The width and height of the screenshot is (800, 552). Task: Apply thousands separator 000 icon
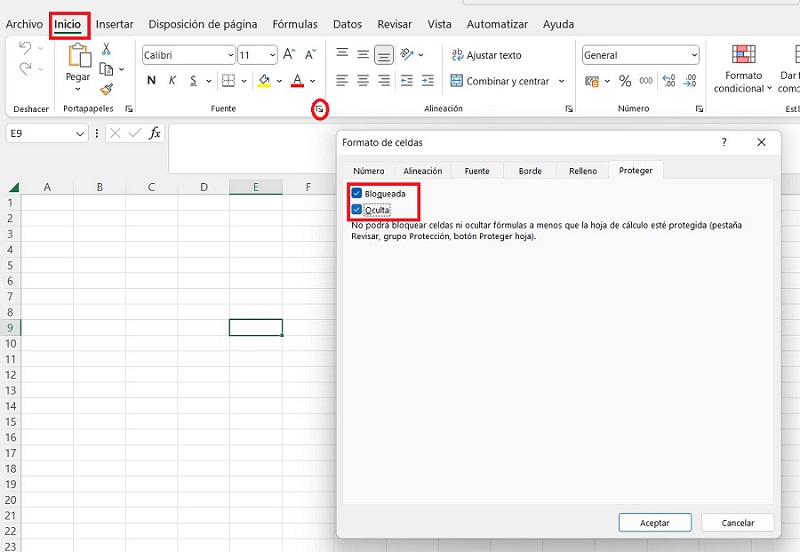tap(646, 81)
